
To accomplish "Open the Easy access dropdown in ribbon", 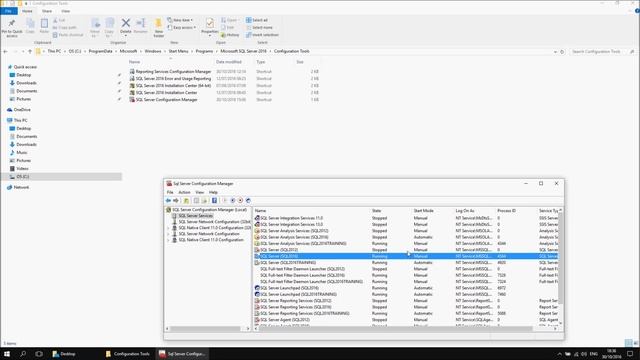I will (x=182, y=27).
